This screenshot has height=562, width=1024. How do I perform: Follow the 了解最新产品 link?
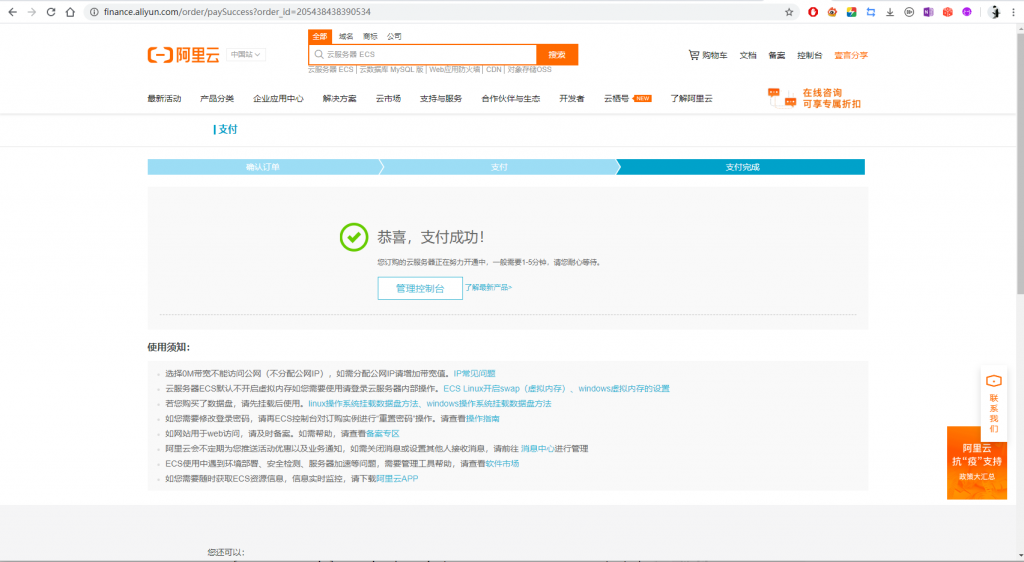tap(488, 287)
